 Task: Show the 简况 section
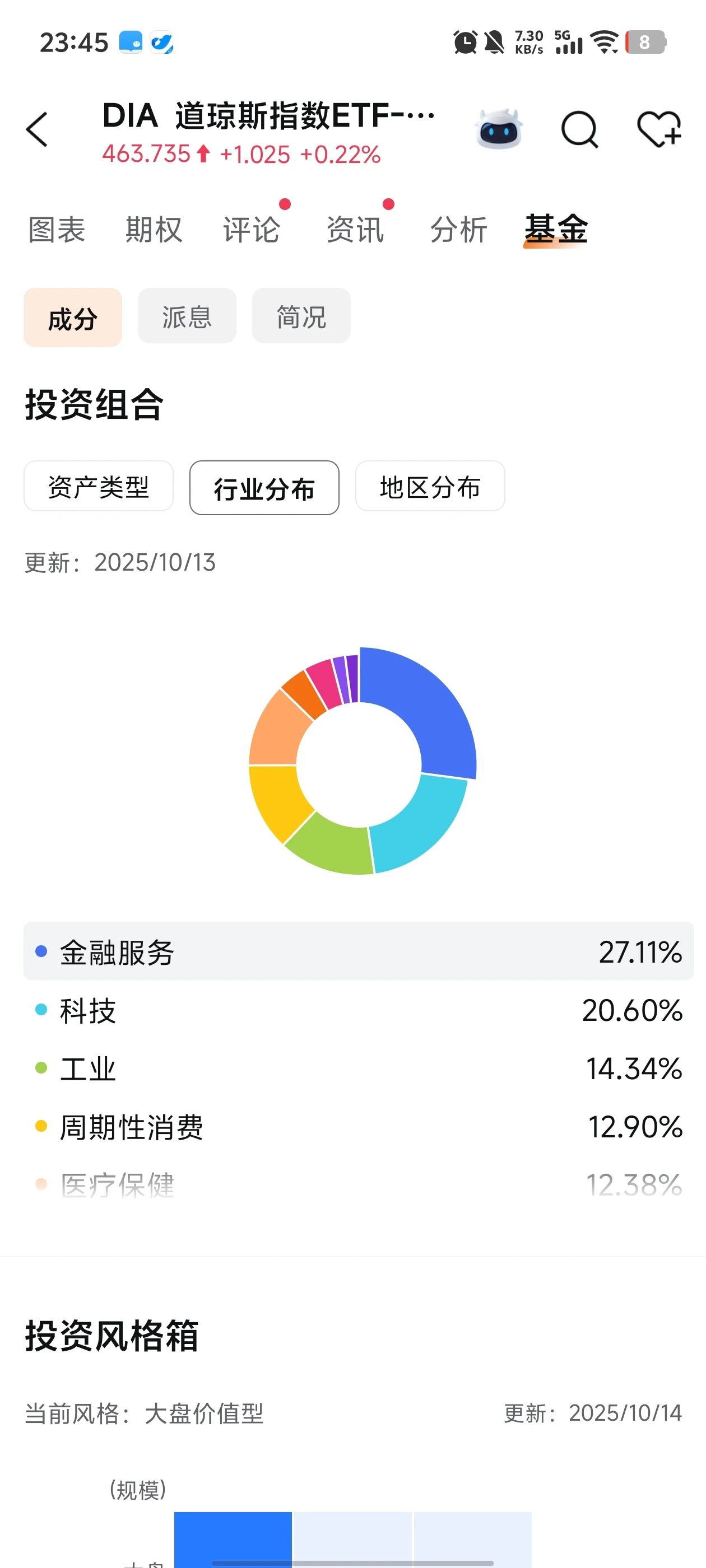[301, 316]
